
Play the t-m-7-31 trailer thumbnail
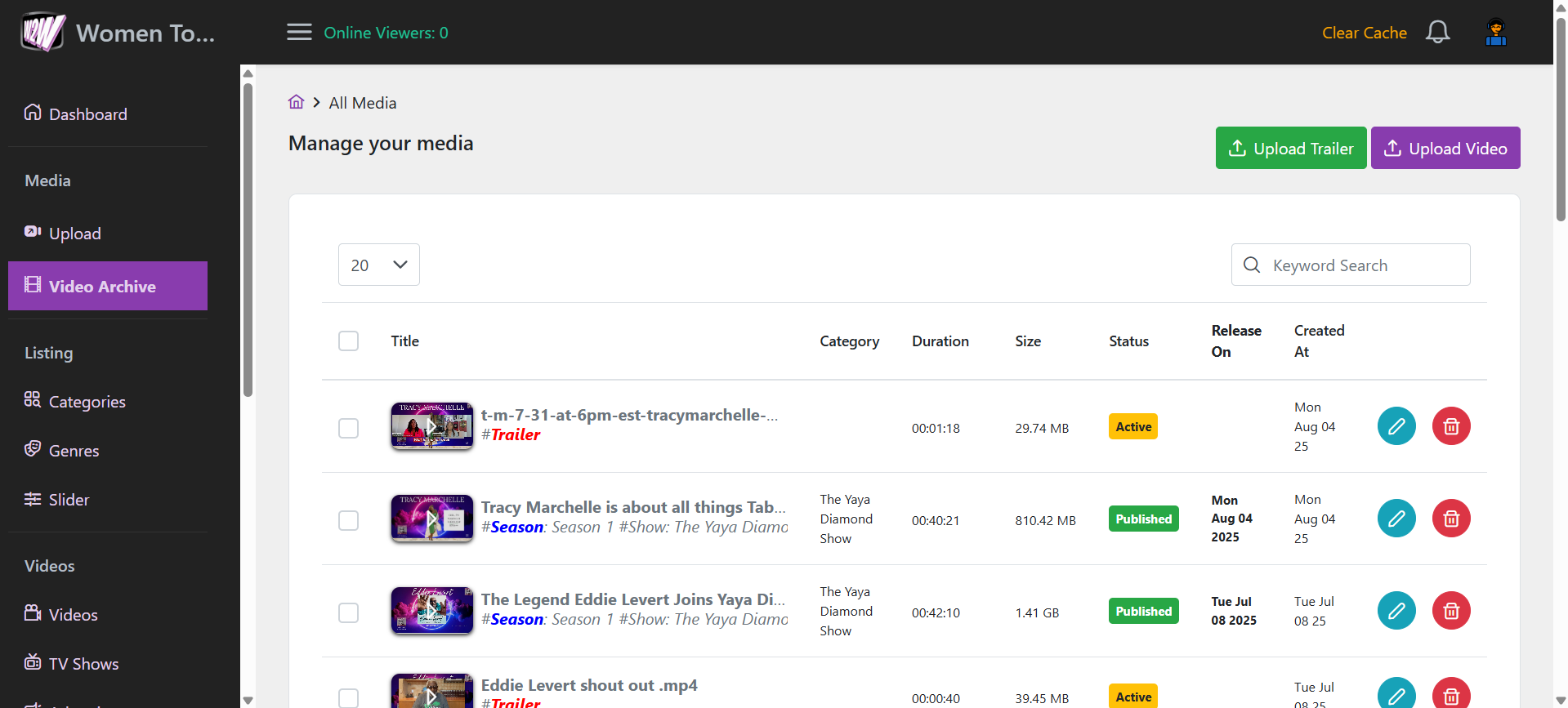(x=432, y=426)
